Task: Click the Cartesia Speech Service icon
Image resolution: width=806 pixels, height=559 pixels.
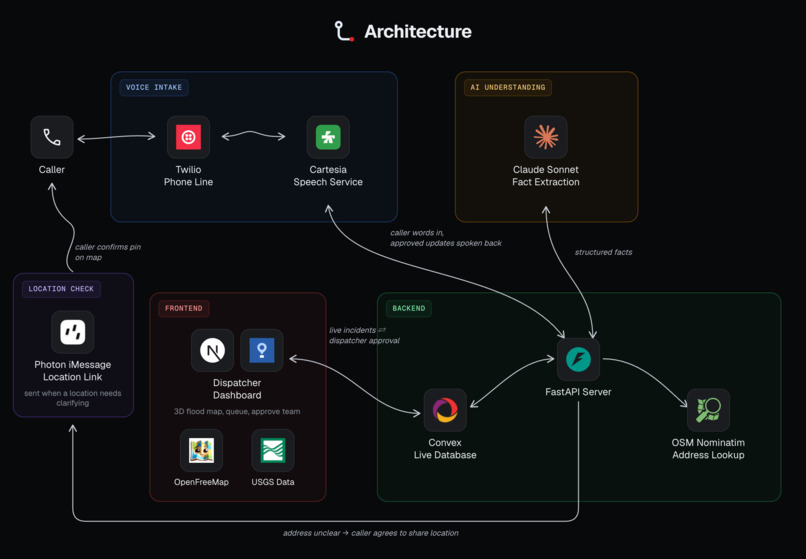Action: click(328, 137)
